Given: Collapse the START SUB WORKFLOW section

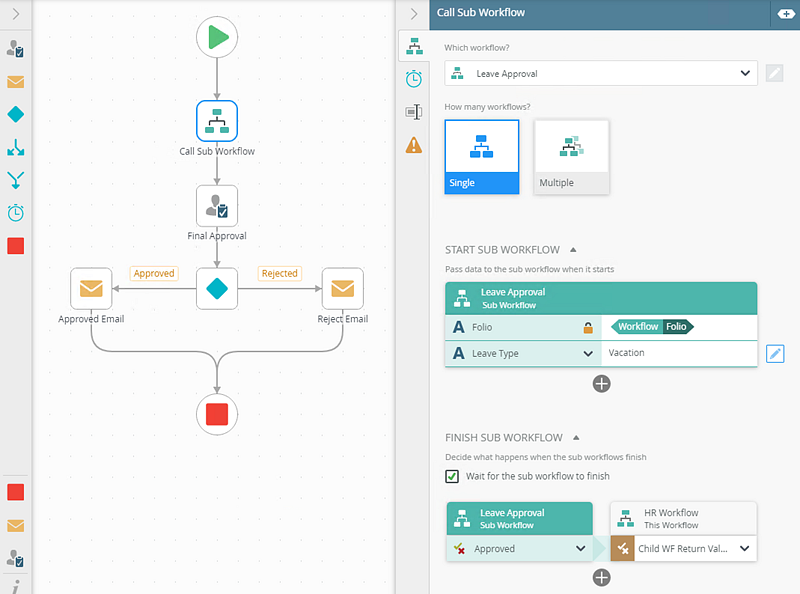Looking at the screenshot, I should click(573, 250).
